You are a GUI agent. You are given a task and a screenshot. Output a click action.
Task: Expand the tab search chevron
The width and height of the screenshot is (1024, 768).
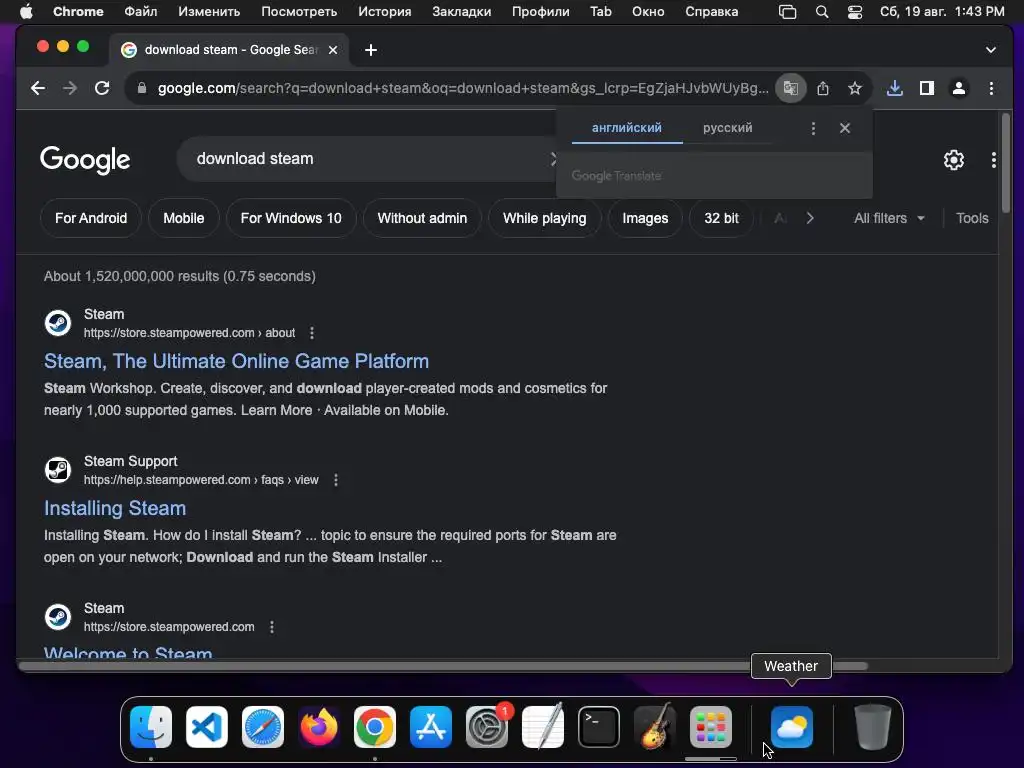[991, 50]
